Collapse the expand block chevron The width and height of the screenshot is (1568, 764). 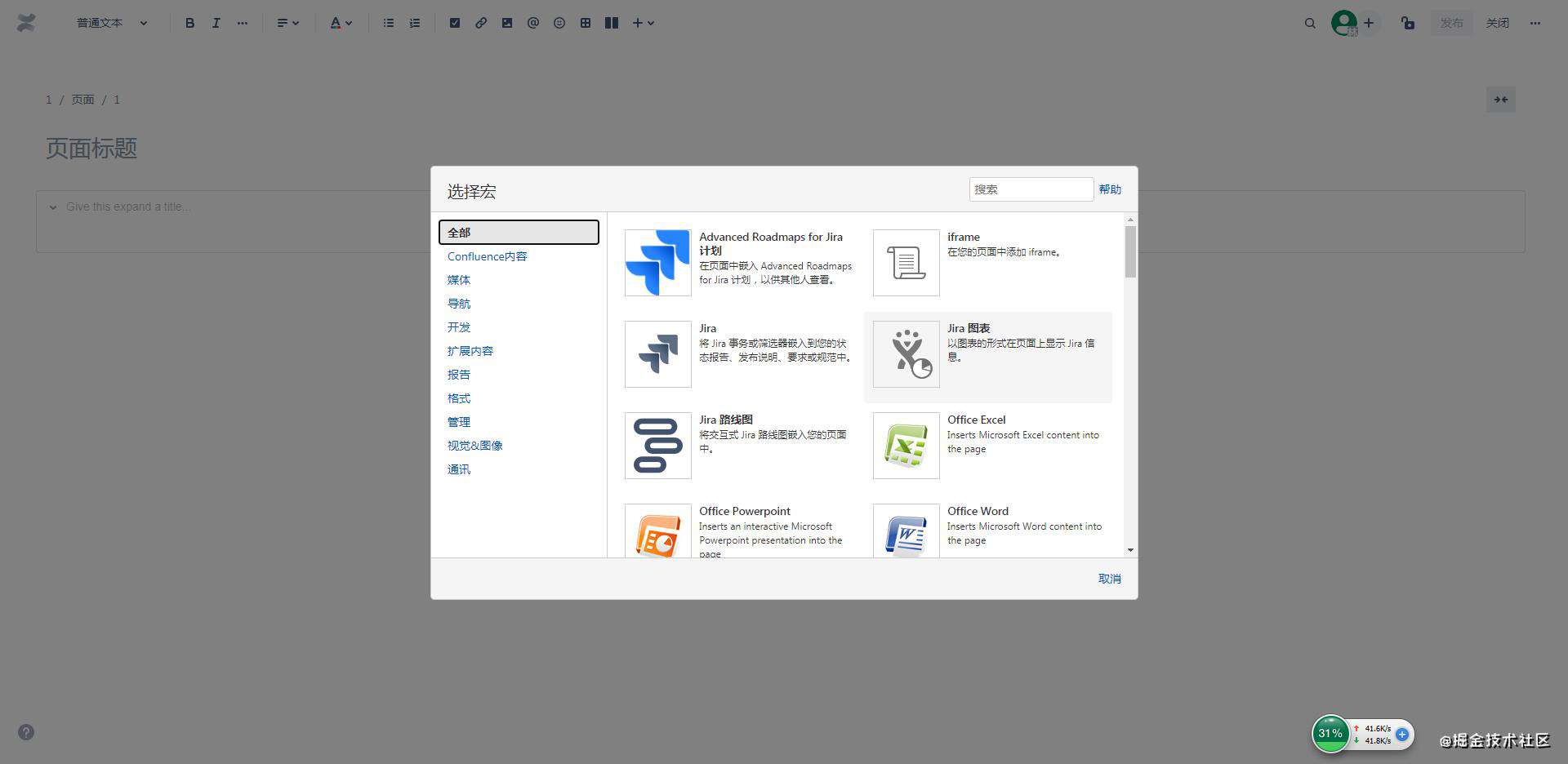(53, 207)
